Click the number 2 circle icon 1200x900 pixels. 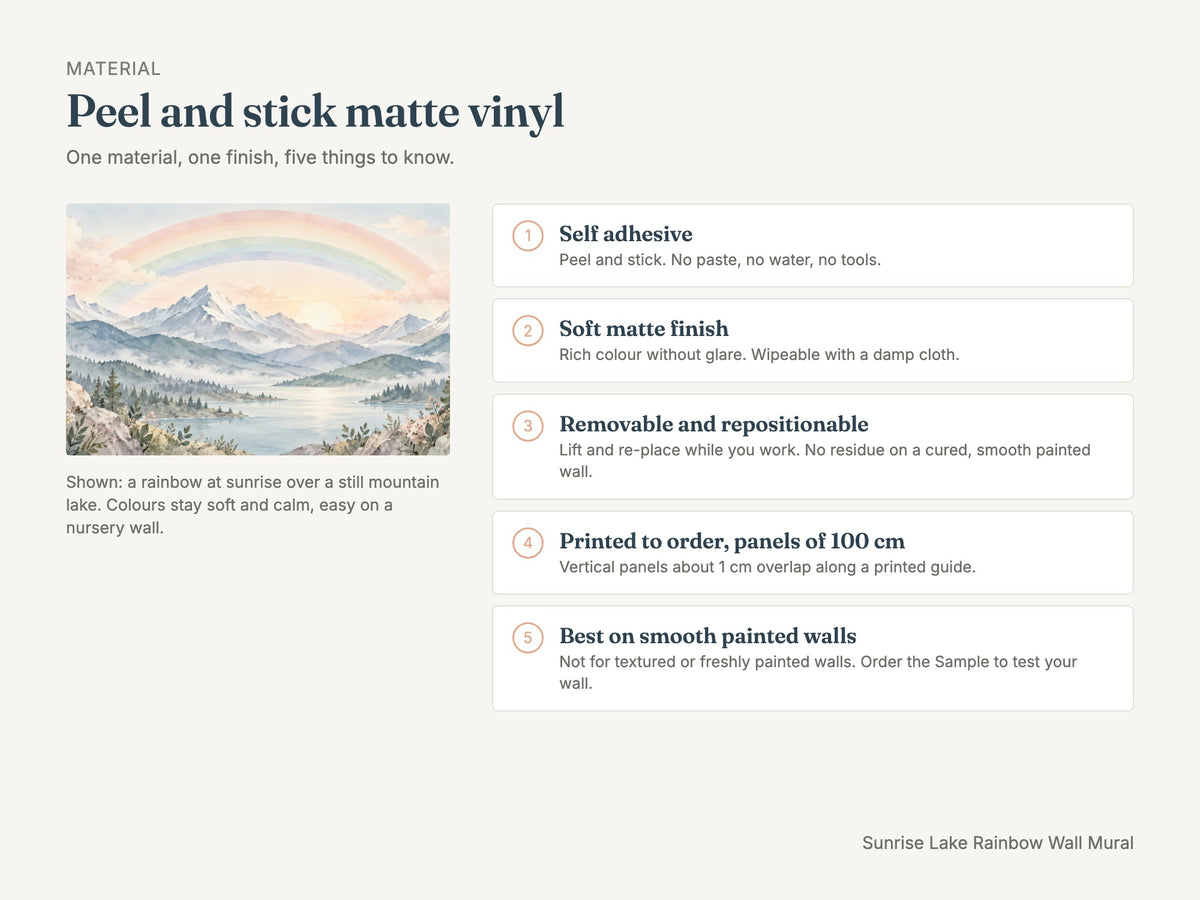528,331
